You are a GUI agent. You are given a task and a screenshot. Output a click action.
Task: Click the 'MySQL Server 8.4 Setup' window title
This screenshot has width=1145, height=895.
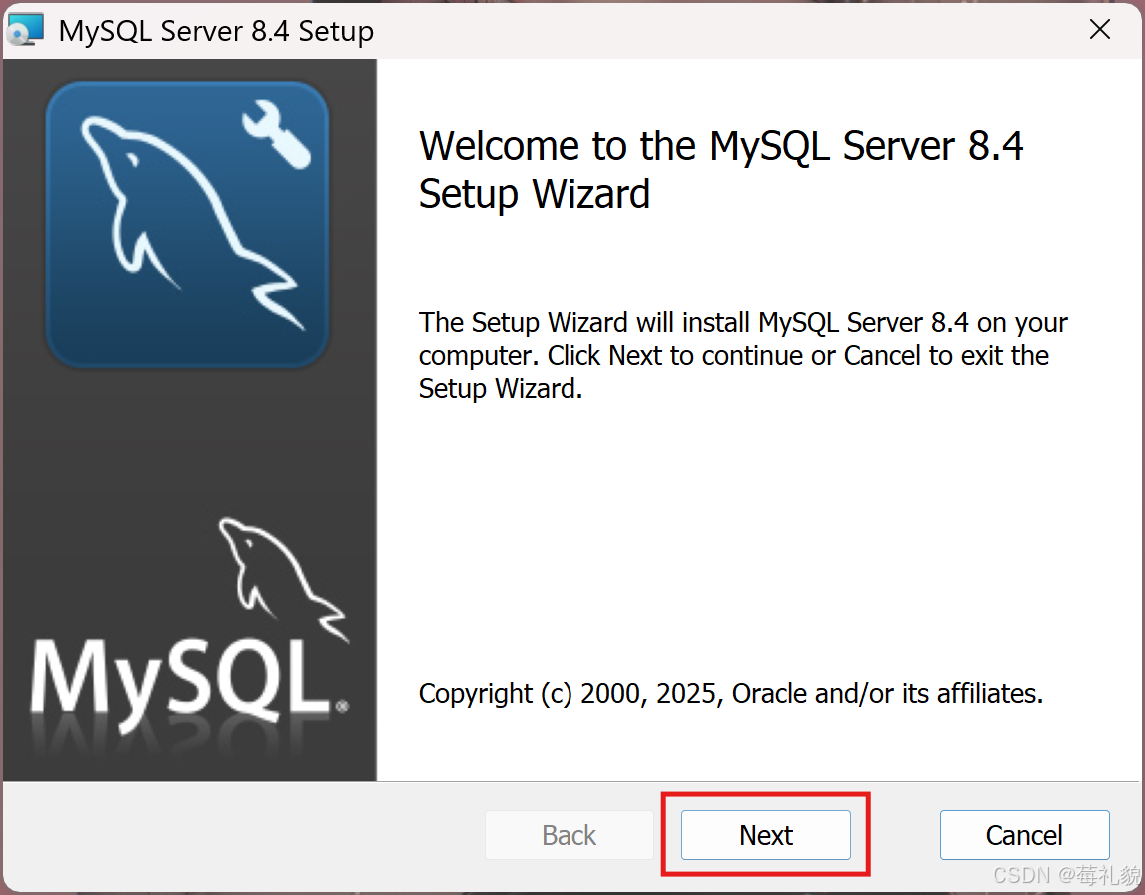pyautogui.click(x=216, y=31)
